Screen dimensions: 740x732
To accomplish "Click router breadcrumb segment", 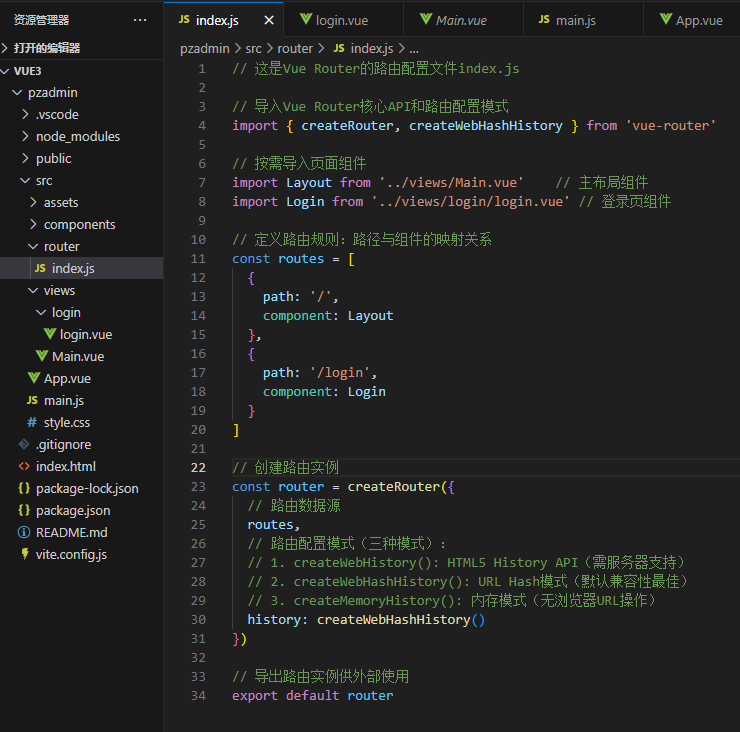I will coord(294,48).
